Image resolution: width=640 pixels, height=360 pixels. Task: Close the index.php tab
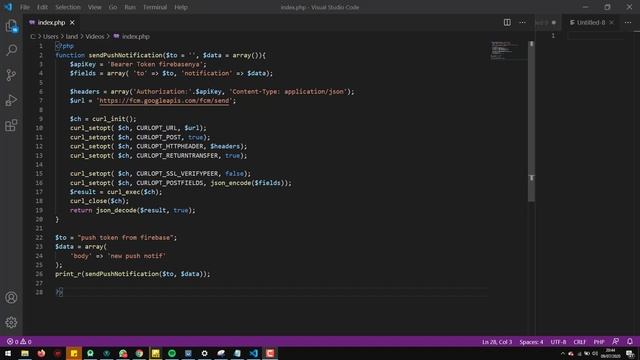click(x=72, y=22)
